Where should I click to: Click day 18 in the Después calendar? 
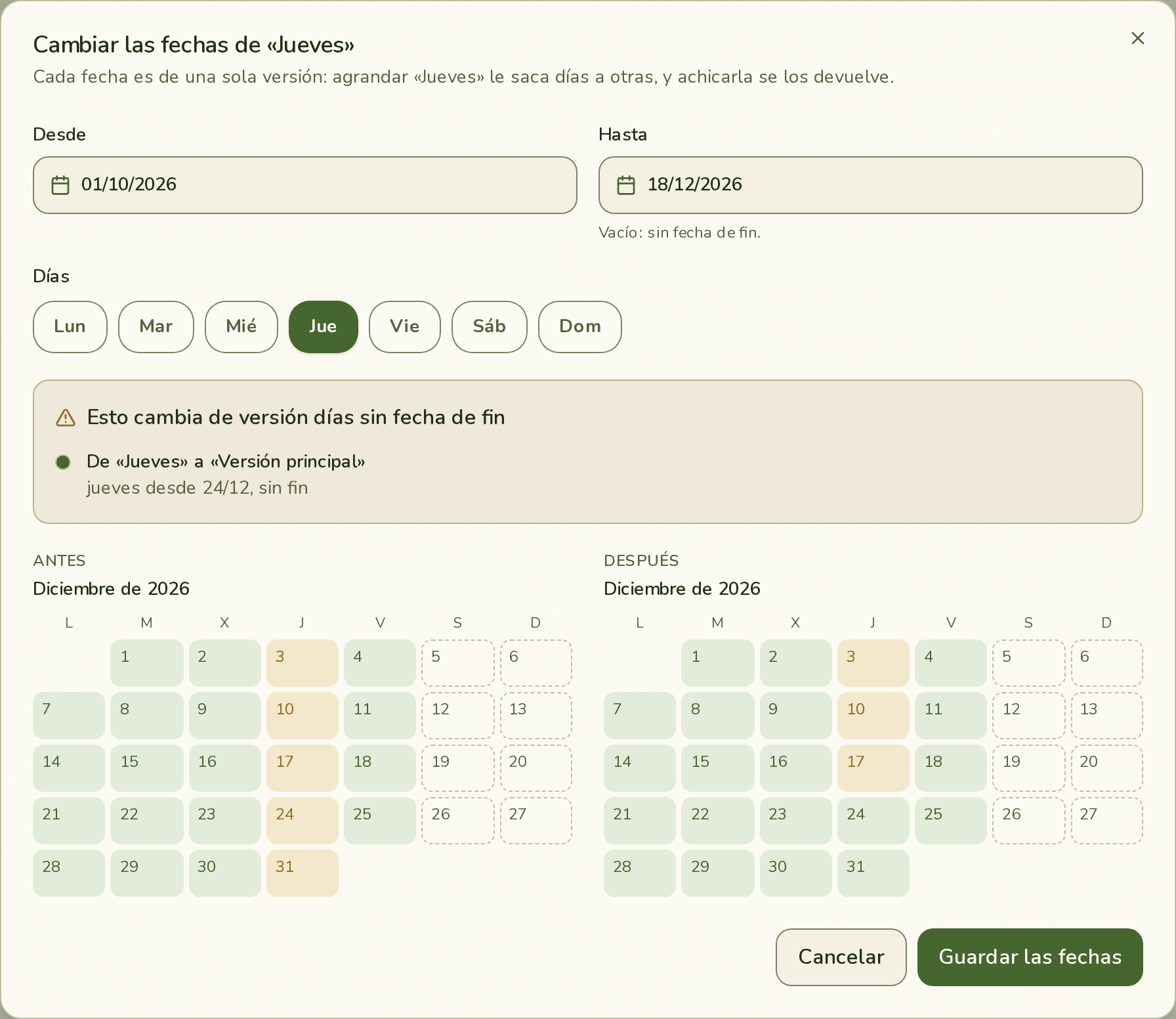pos(951,768)
